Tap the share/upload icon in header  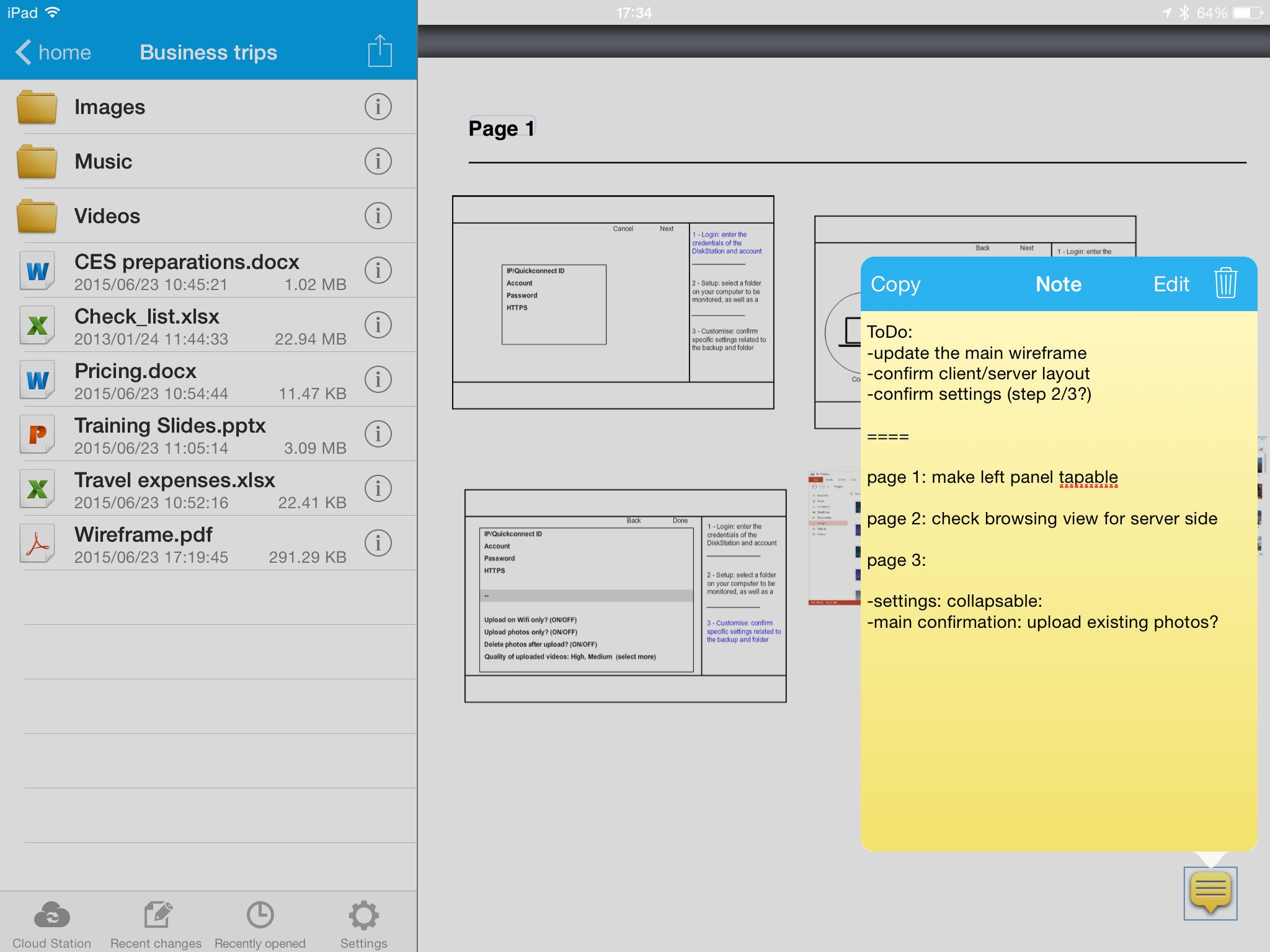pos(380,51)
